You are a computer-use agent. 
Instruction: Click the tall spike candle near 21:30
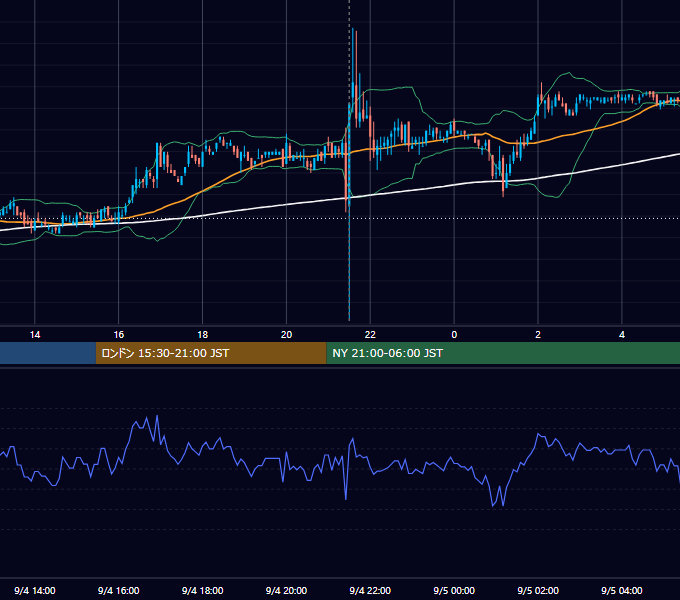(x=353, y=69)
